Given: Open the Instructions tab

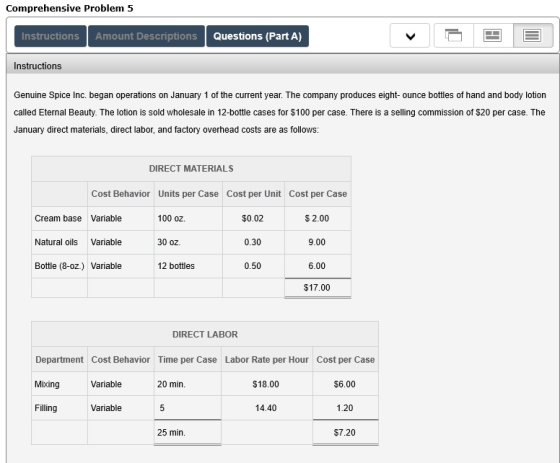Looking at the screenshot, I should pos(50,36).
